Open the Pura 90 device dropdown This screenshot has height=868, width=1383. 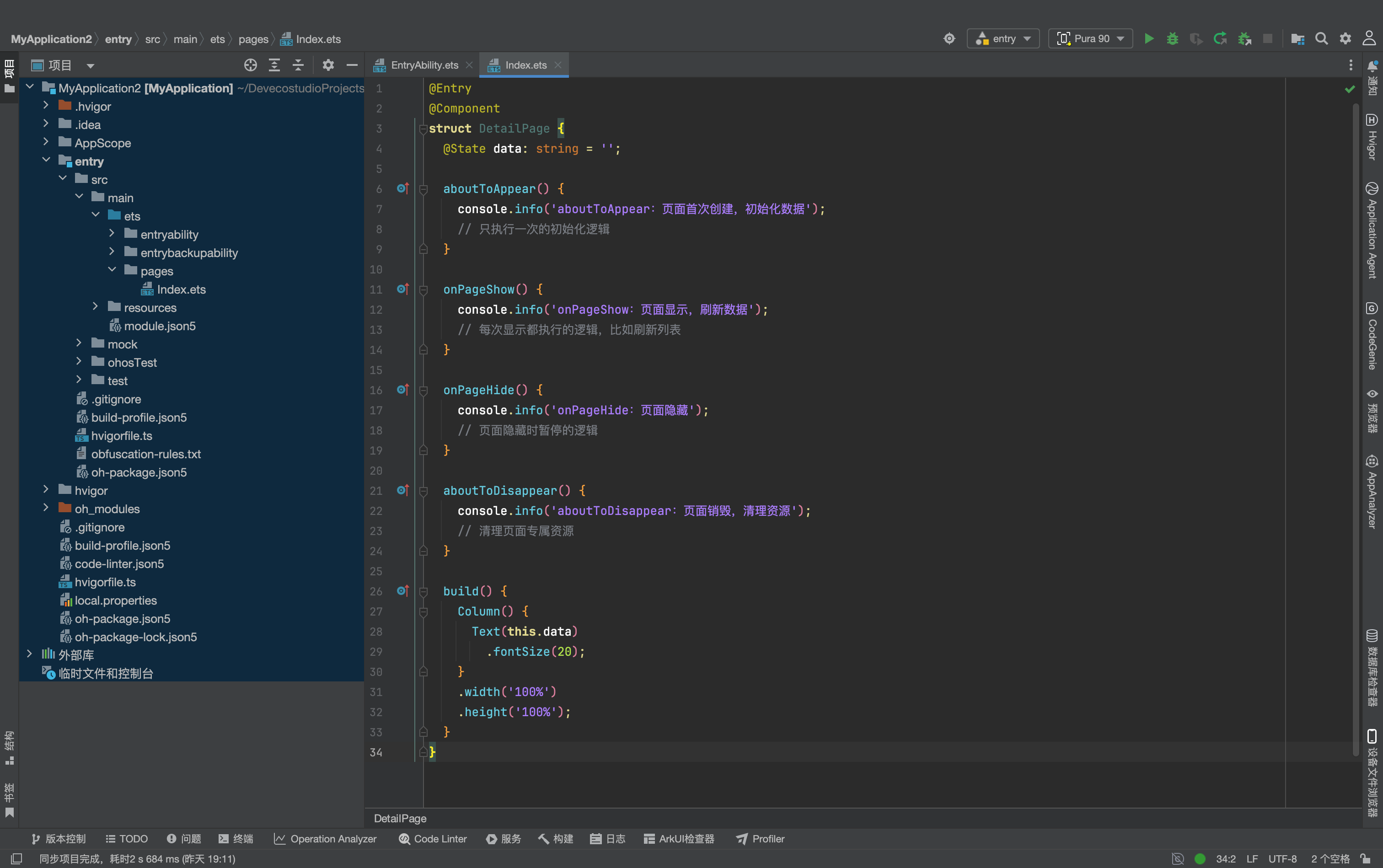(x=1090, y=38)
